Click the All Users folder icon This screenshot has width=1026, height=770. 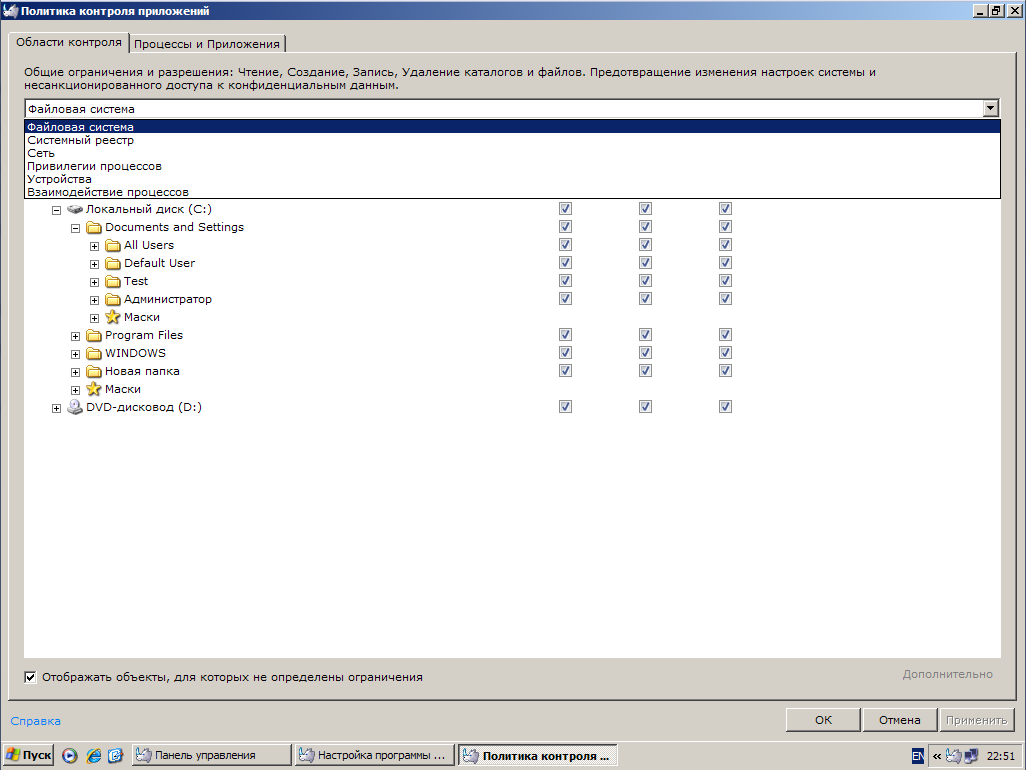click(113, 245)
